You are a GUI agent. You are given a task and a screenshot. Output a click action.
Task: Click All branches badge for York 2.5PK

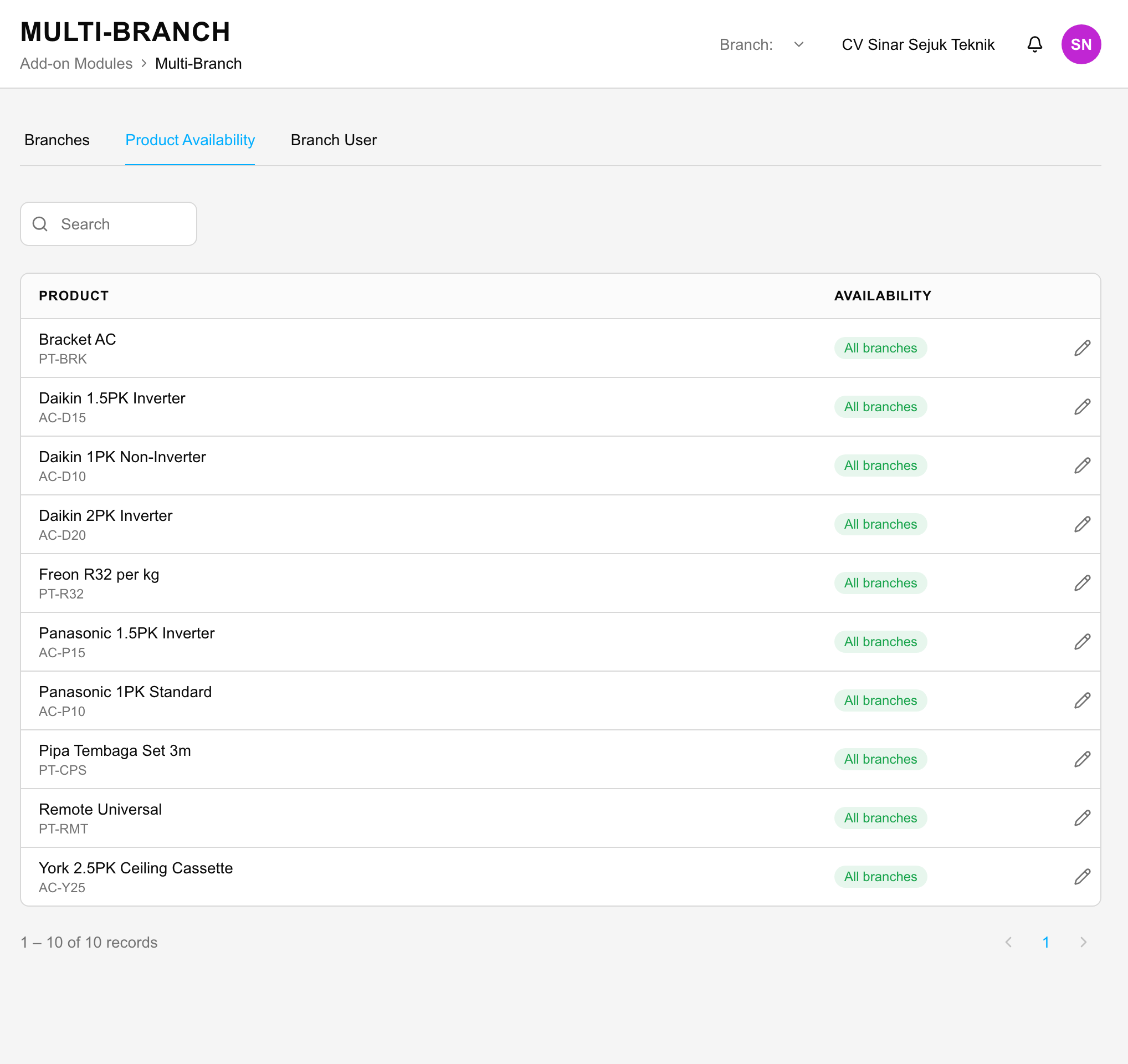coord(880,877)
